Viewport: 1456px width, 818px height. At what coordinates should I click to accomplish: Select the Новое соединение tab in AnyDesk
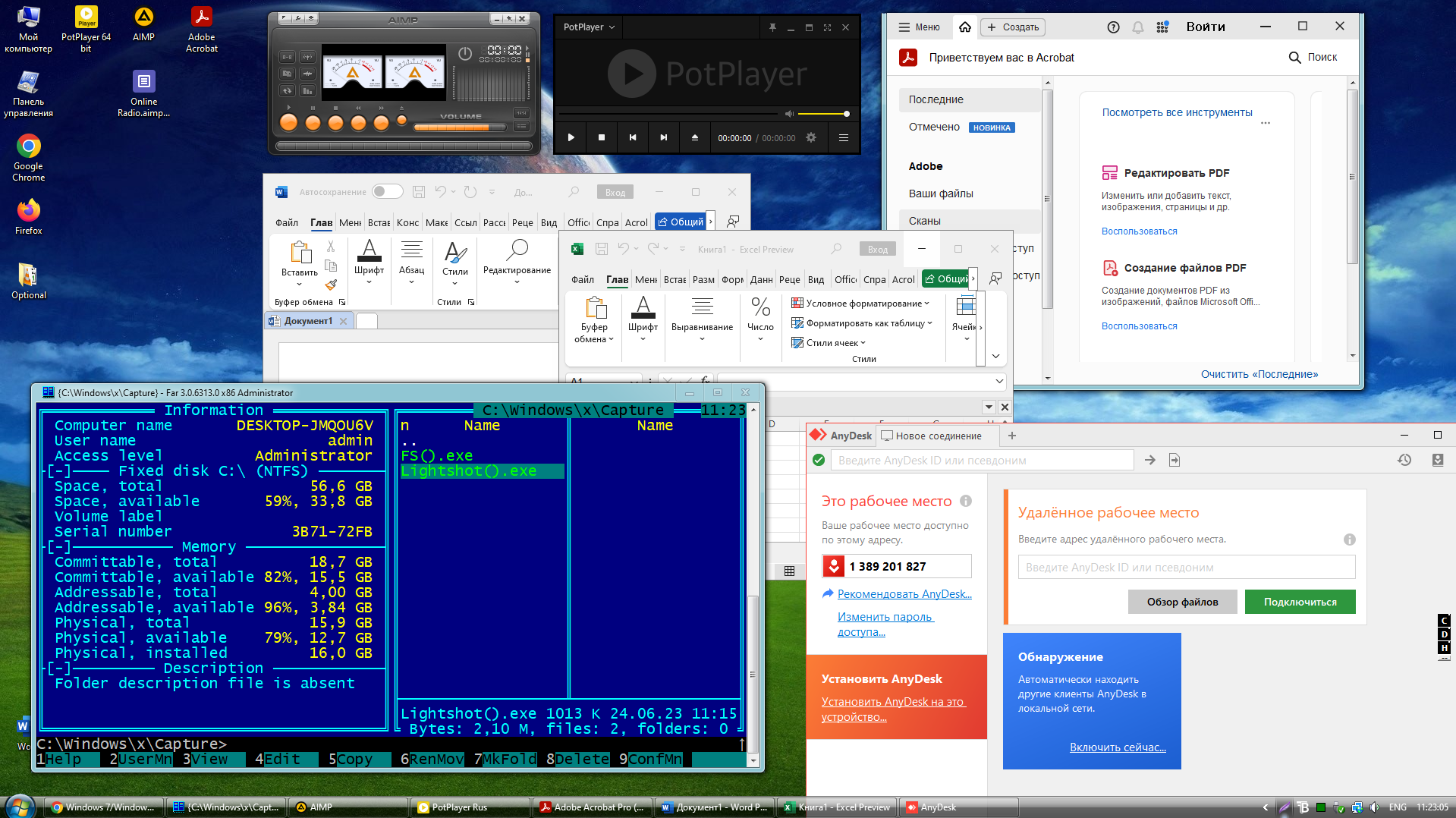(937, 436)
